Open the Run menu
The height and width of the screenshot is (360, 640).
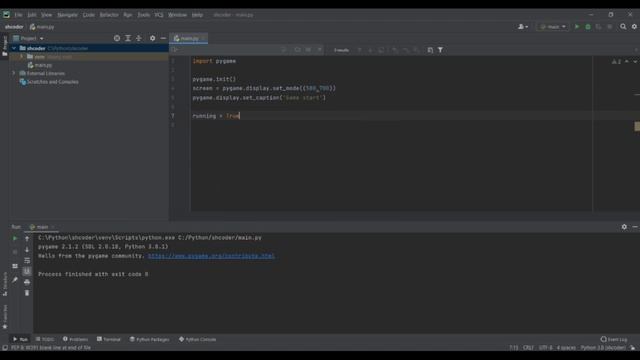coord(128,15)
